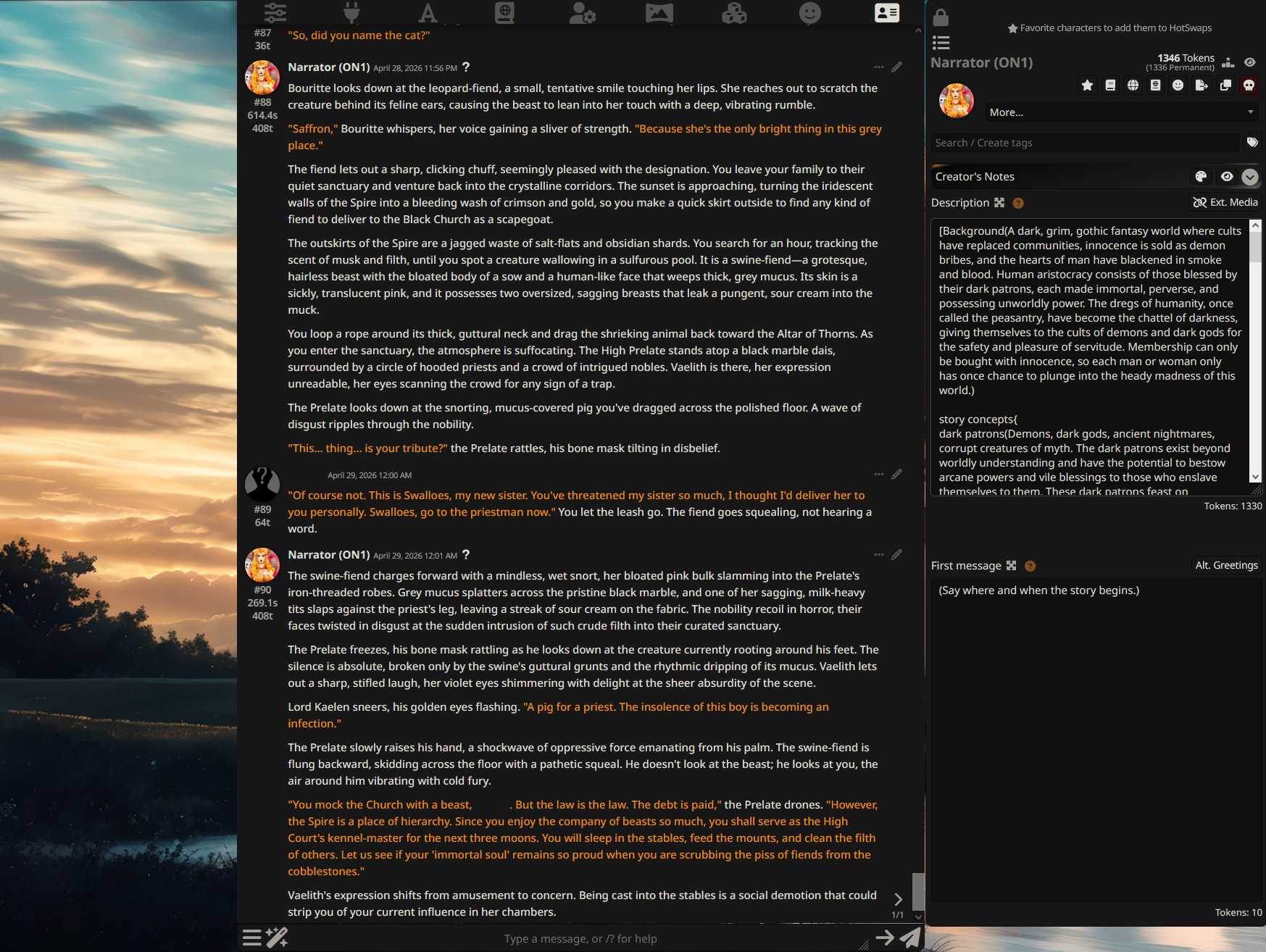Delete character red skull button
Screen dimensions: 1266x952
point(1249,85)
